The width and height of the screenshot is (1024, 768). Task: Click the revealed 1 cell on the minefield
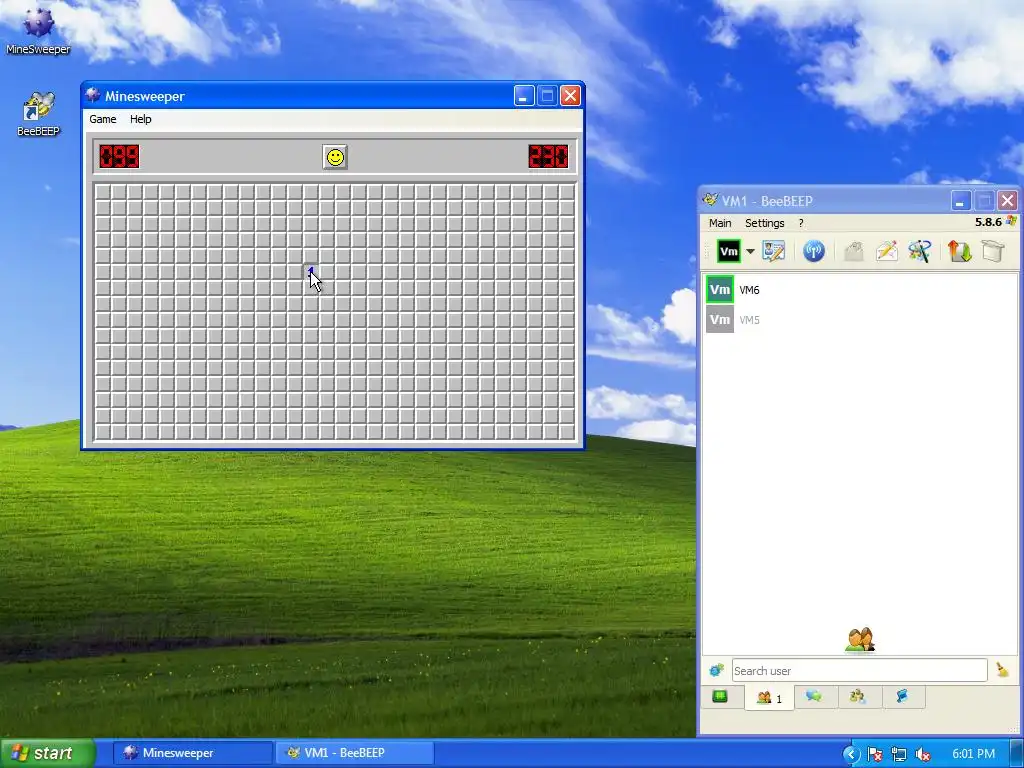(x=311, y=272)
